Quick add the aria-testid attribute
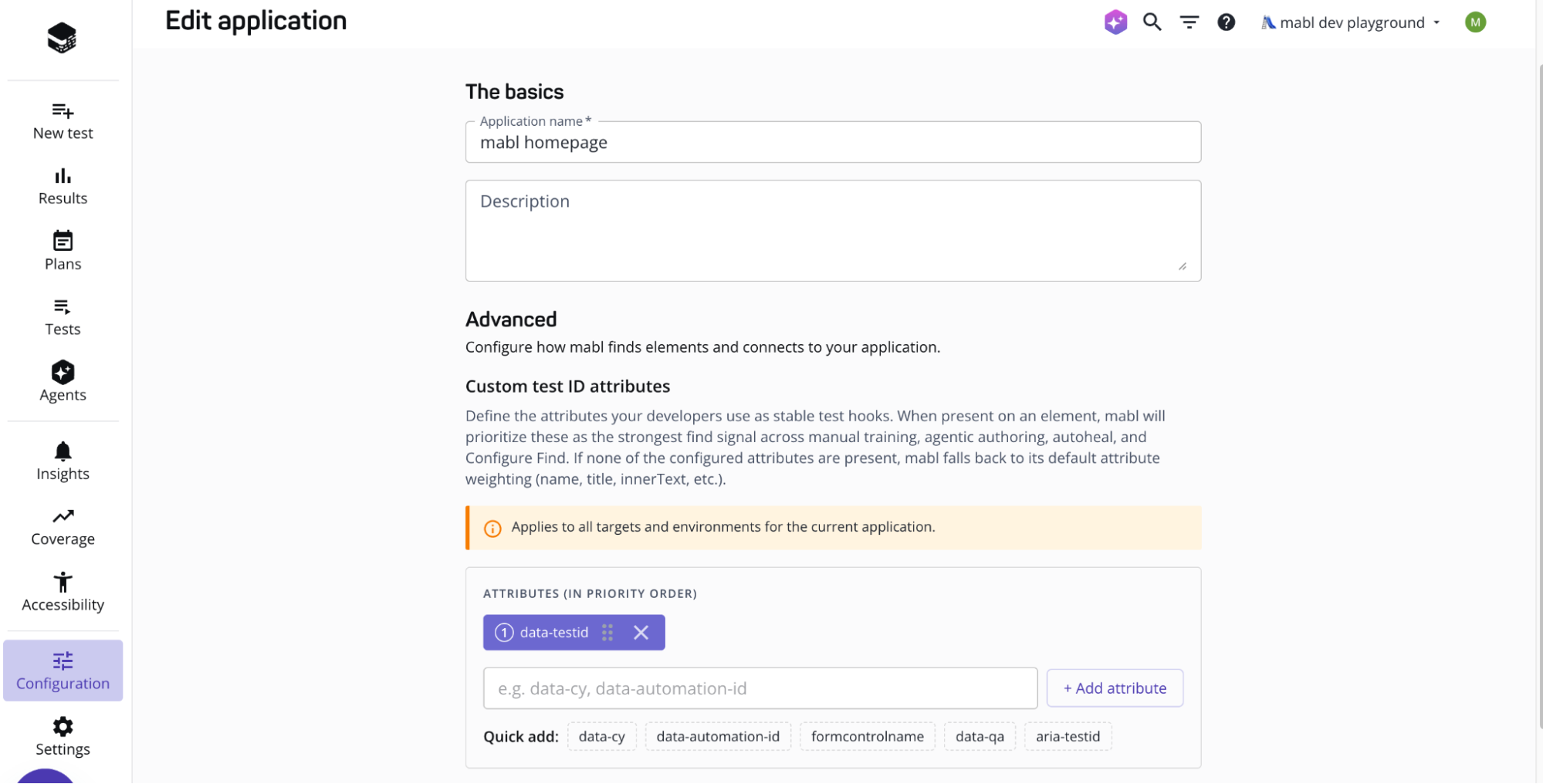 tap(1068, 736)
